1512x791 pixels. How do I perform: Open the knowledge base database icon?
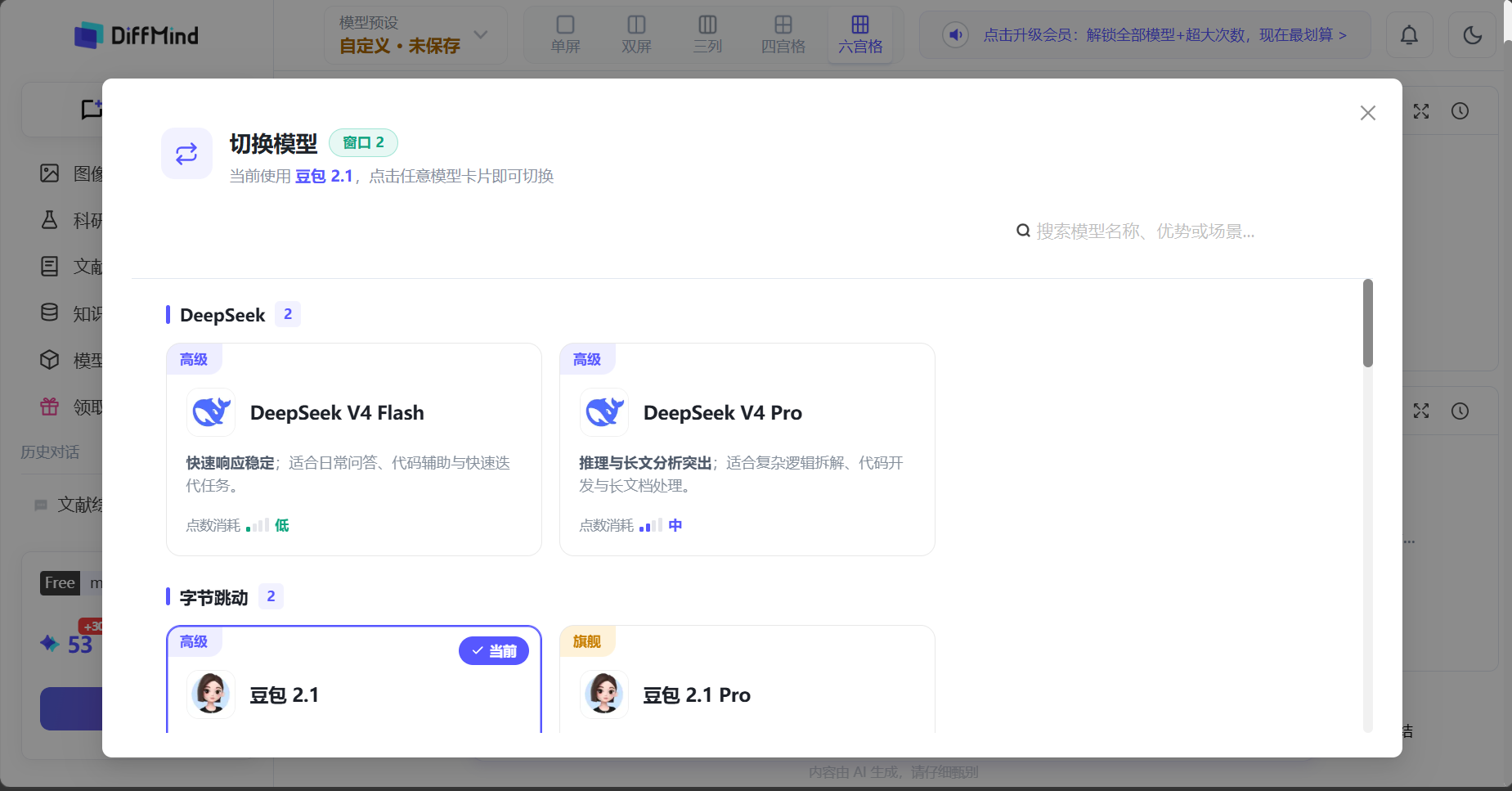[50, 312]
